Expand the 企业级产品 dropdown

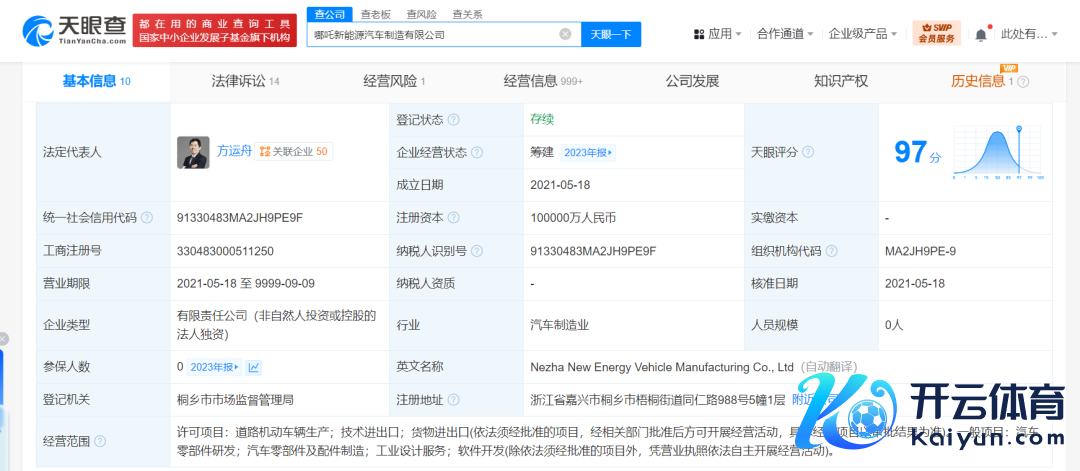[x=863, y=34]
